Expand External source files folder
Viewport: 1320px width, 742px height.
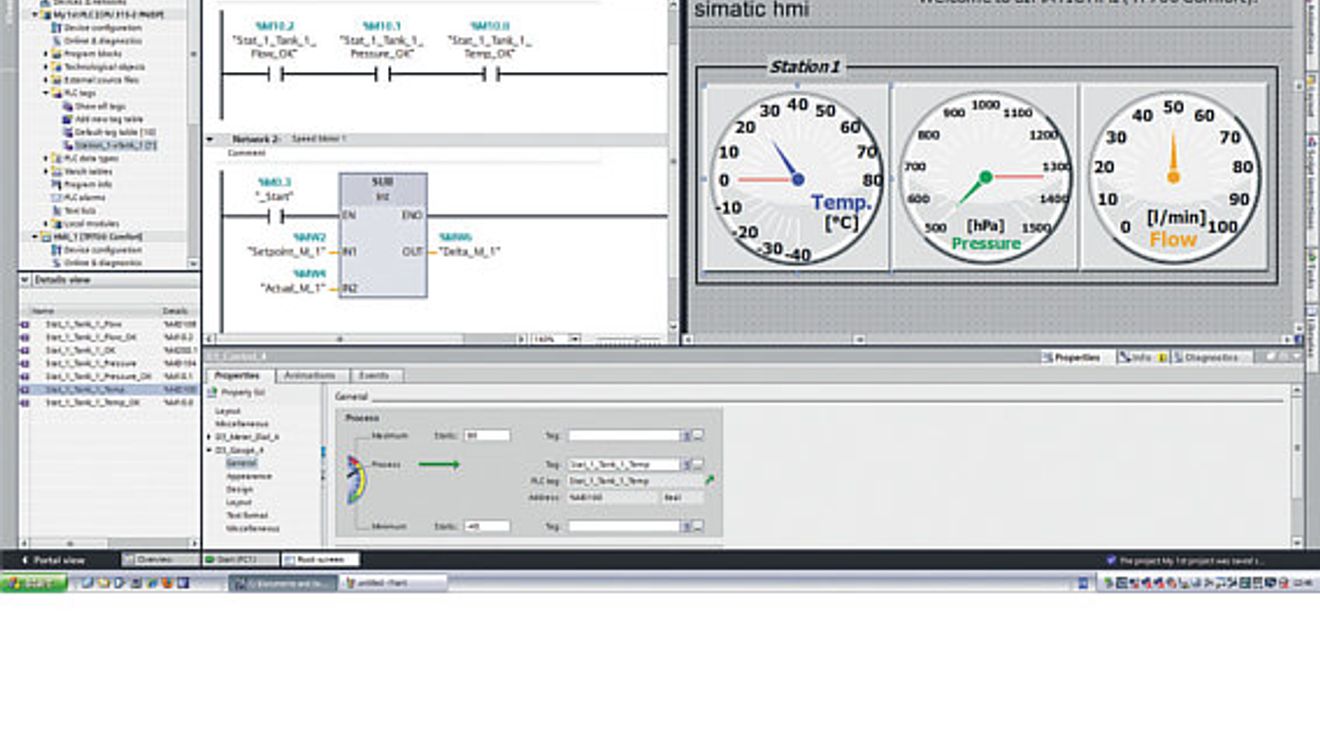point(46,80)
